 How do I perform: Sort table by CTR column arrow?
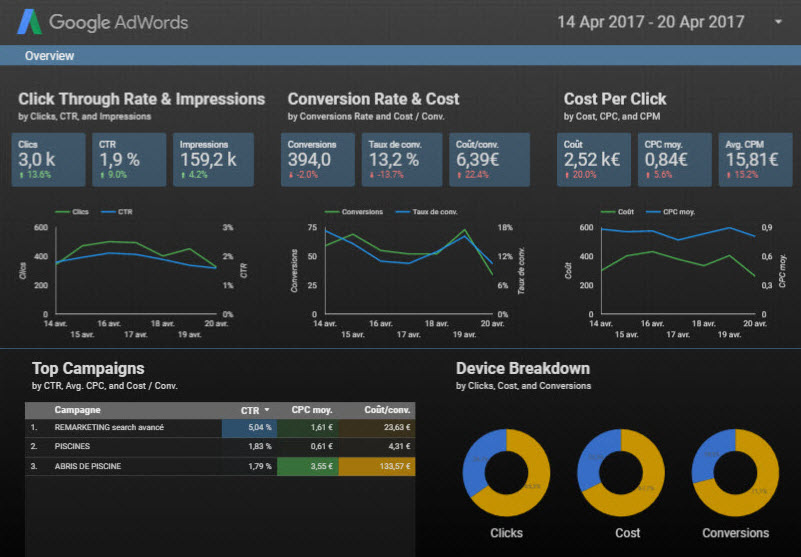(x=267, y=410)
